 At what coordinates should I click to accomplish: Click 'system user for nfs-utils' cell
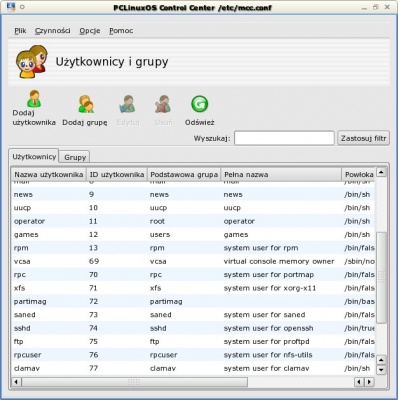point(268,355)
